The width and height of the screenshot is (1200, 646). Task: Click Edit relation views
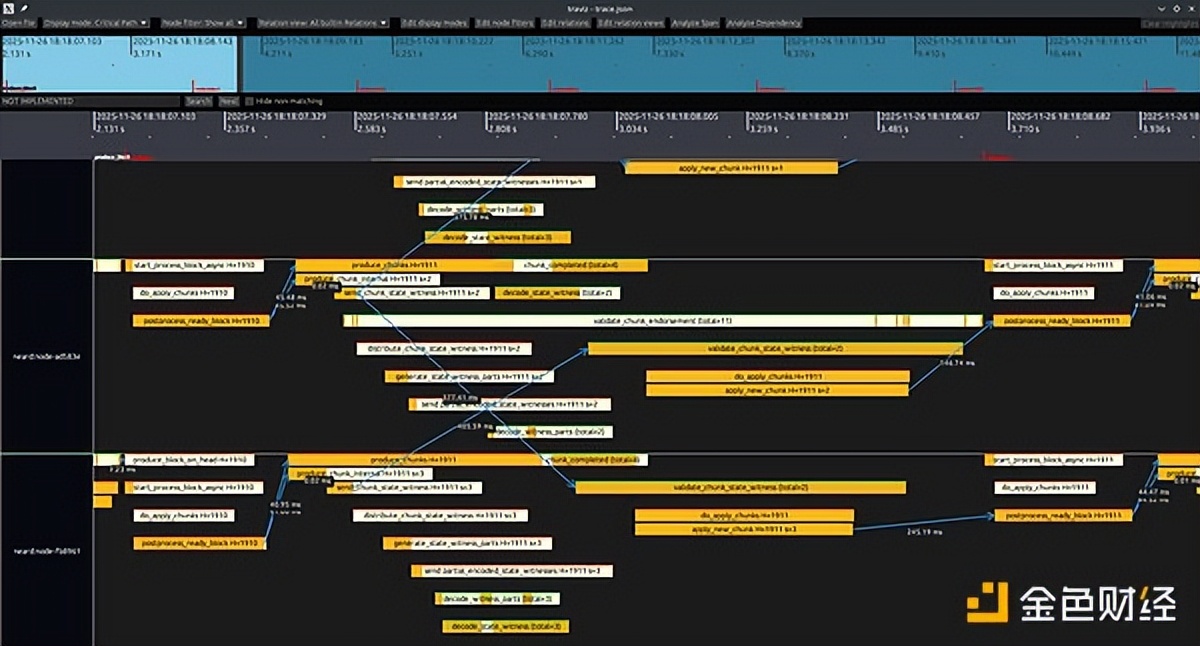631,22
